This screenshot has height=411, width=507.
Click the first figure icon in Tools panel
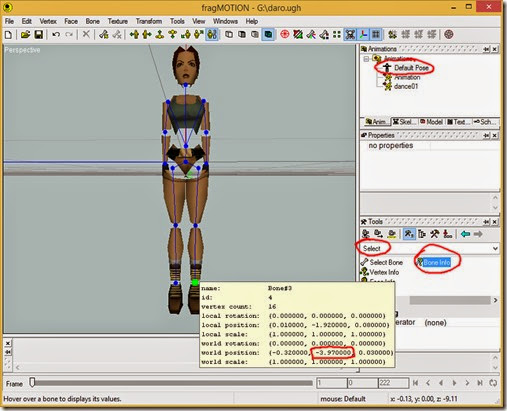[x=366, y=234]
